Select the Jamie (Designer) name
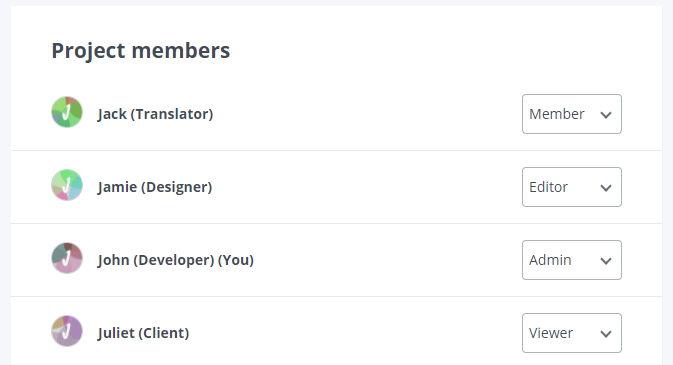Viewport: 673px width, 365px height. 155,187
